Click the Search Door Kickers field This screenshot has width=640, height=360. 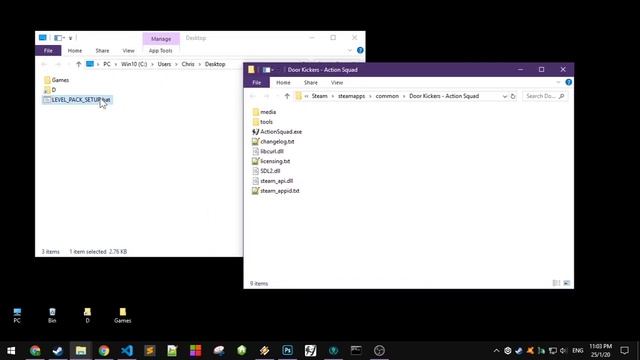coord(544,96)
